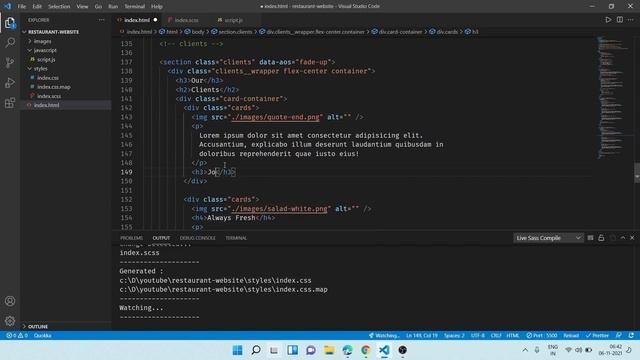This screenshot has height=360, width=640.
Task: Split the editor right
Action: tap(620, 20)
